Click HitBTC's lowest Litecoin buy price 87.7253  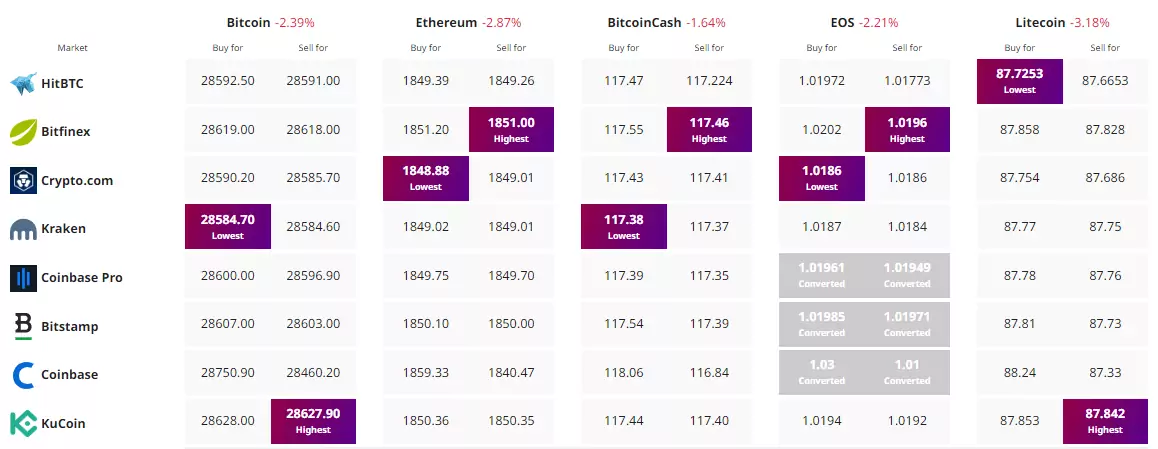pyautogui.click(x=1020, y=82)
